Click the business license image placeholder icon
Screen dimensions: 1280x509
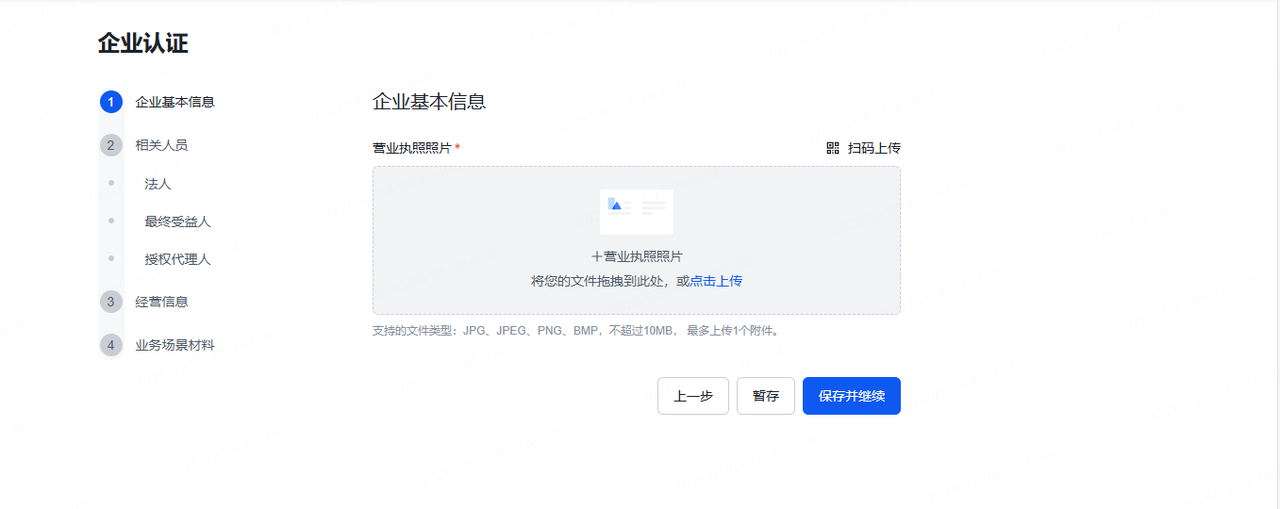click(x=636, y=211)
